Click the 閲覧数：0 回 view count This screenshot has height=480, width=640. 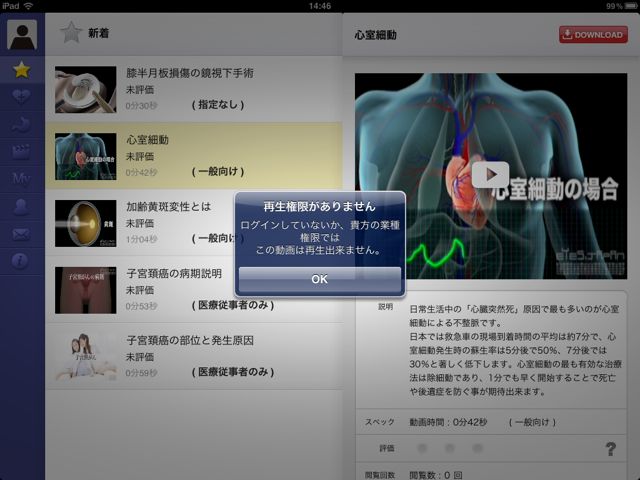(x=436, y=475)
